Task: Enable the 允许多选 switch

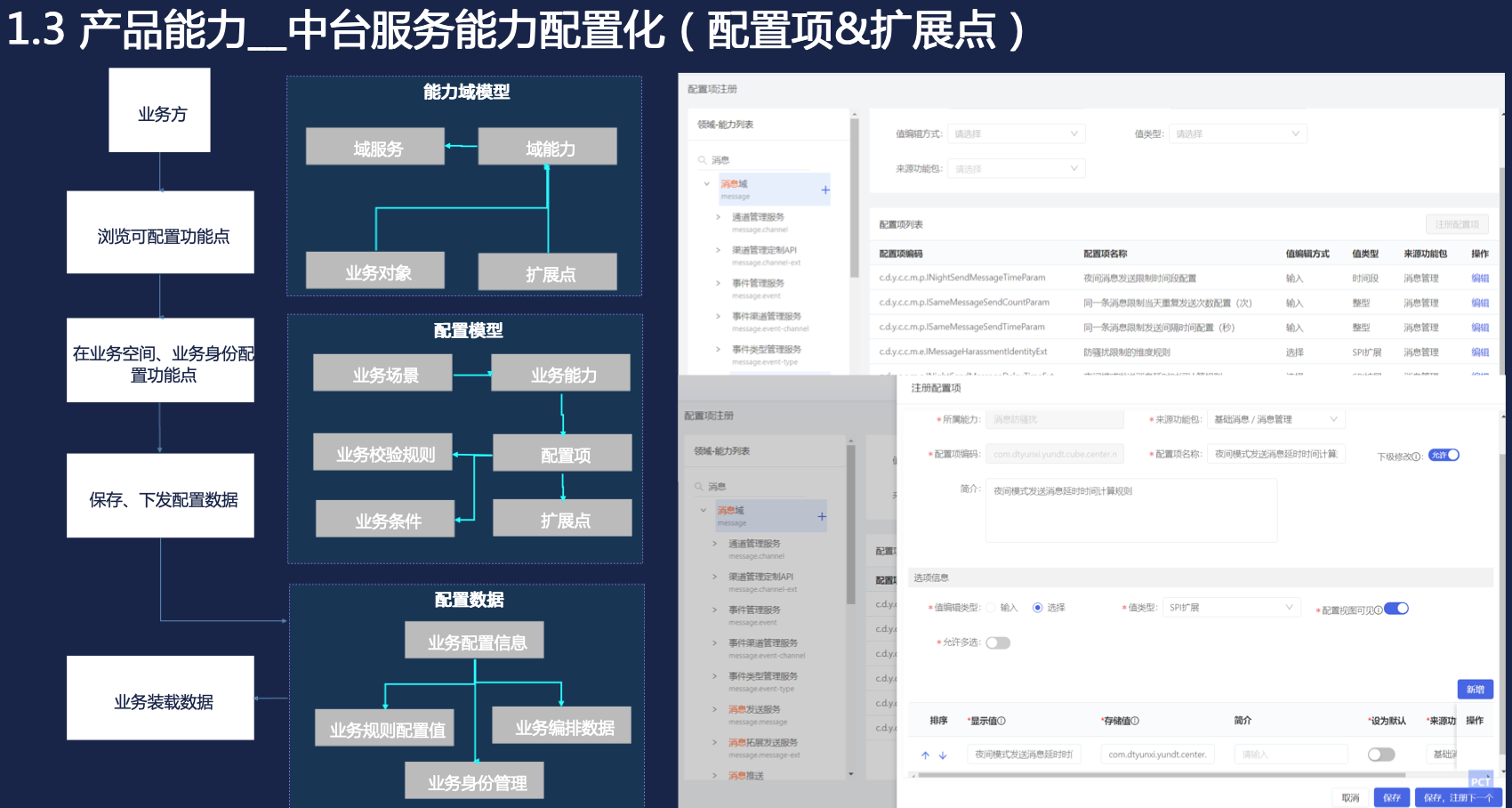Action: [998, 642]
